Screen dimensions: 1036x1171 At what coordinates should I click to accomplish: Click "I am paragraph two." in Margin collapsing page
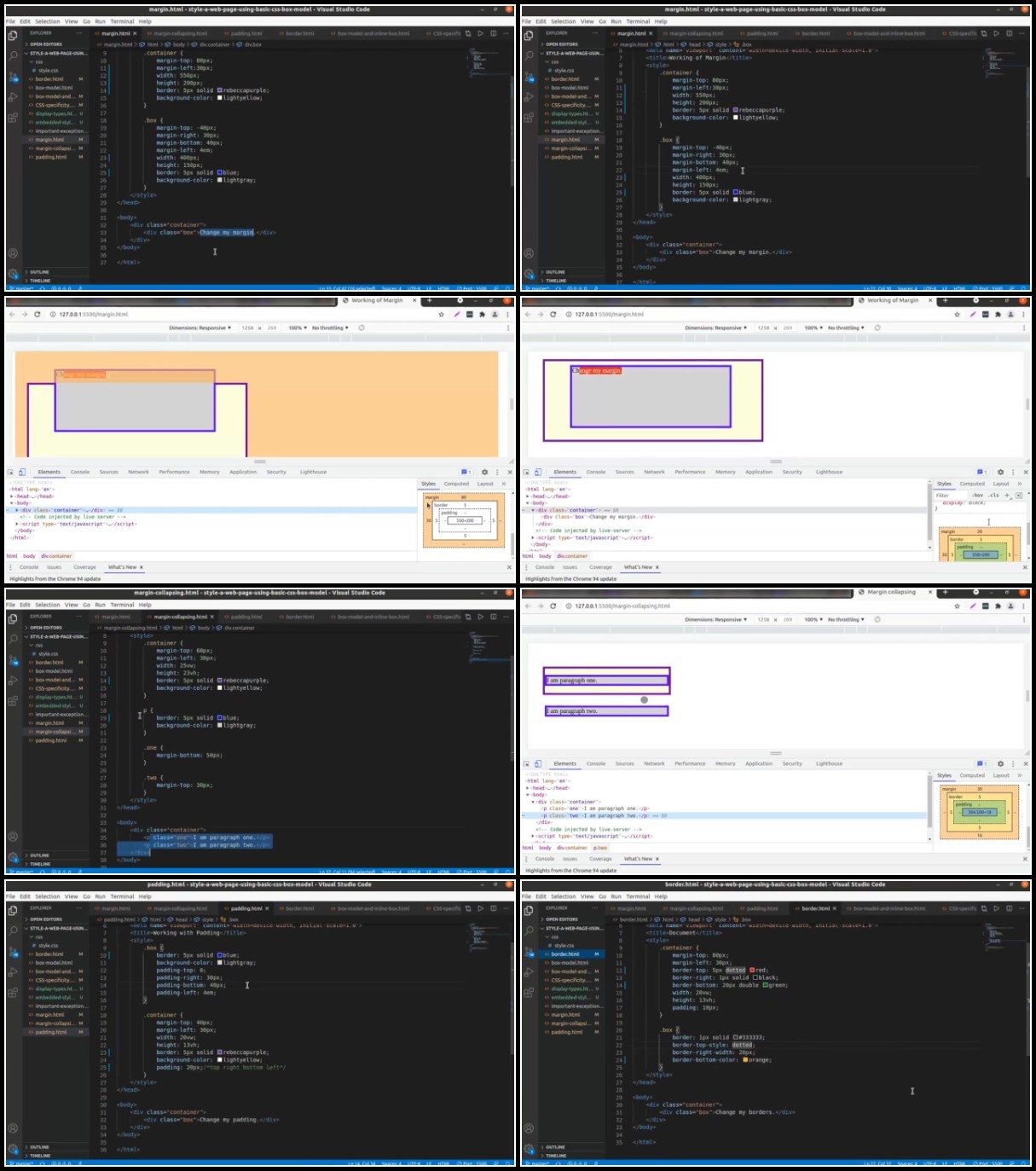coord(573,711)
